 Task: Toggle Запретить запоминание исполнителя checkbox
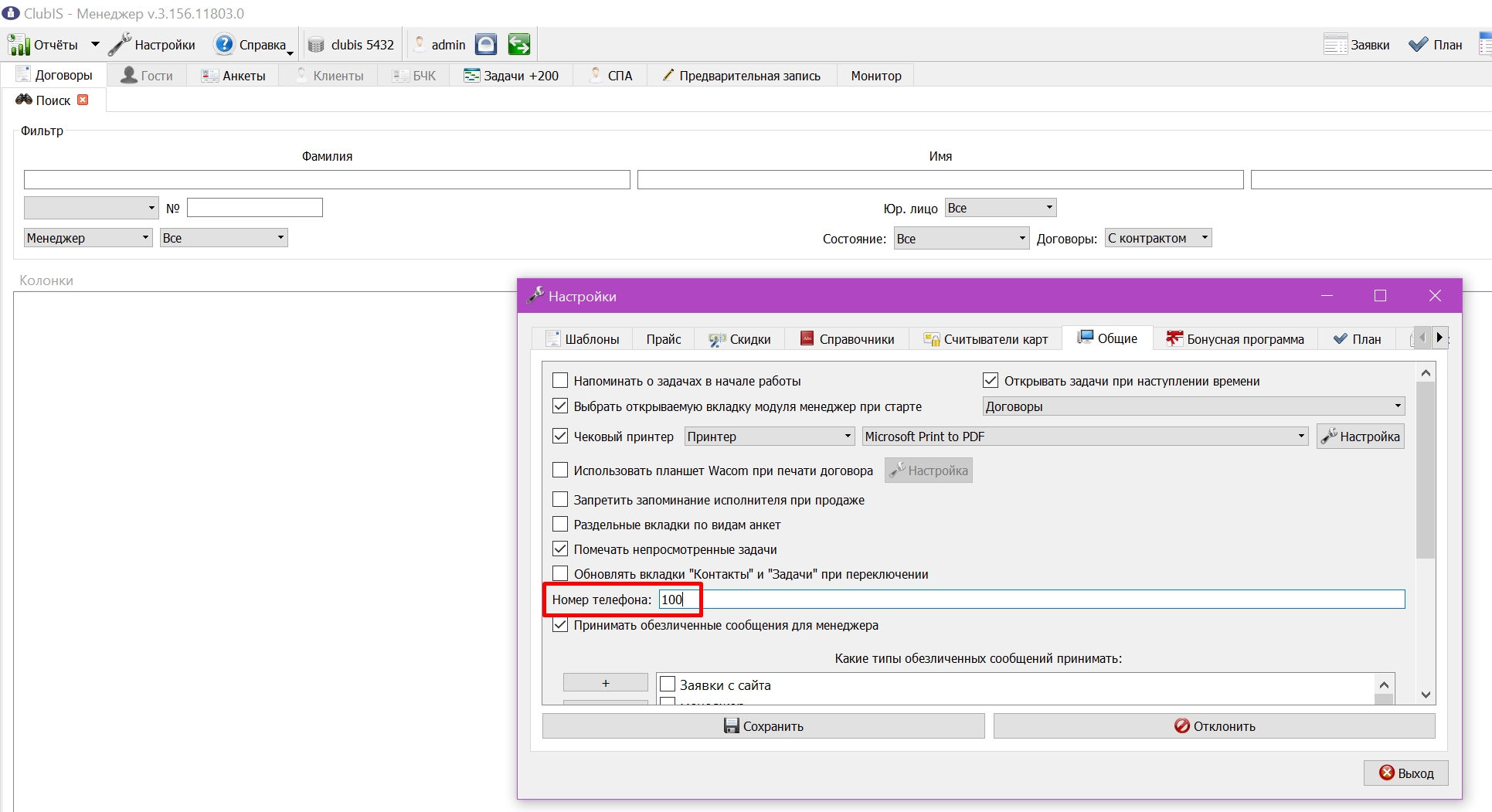[x=561, y=500]
